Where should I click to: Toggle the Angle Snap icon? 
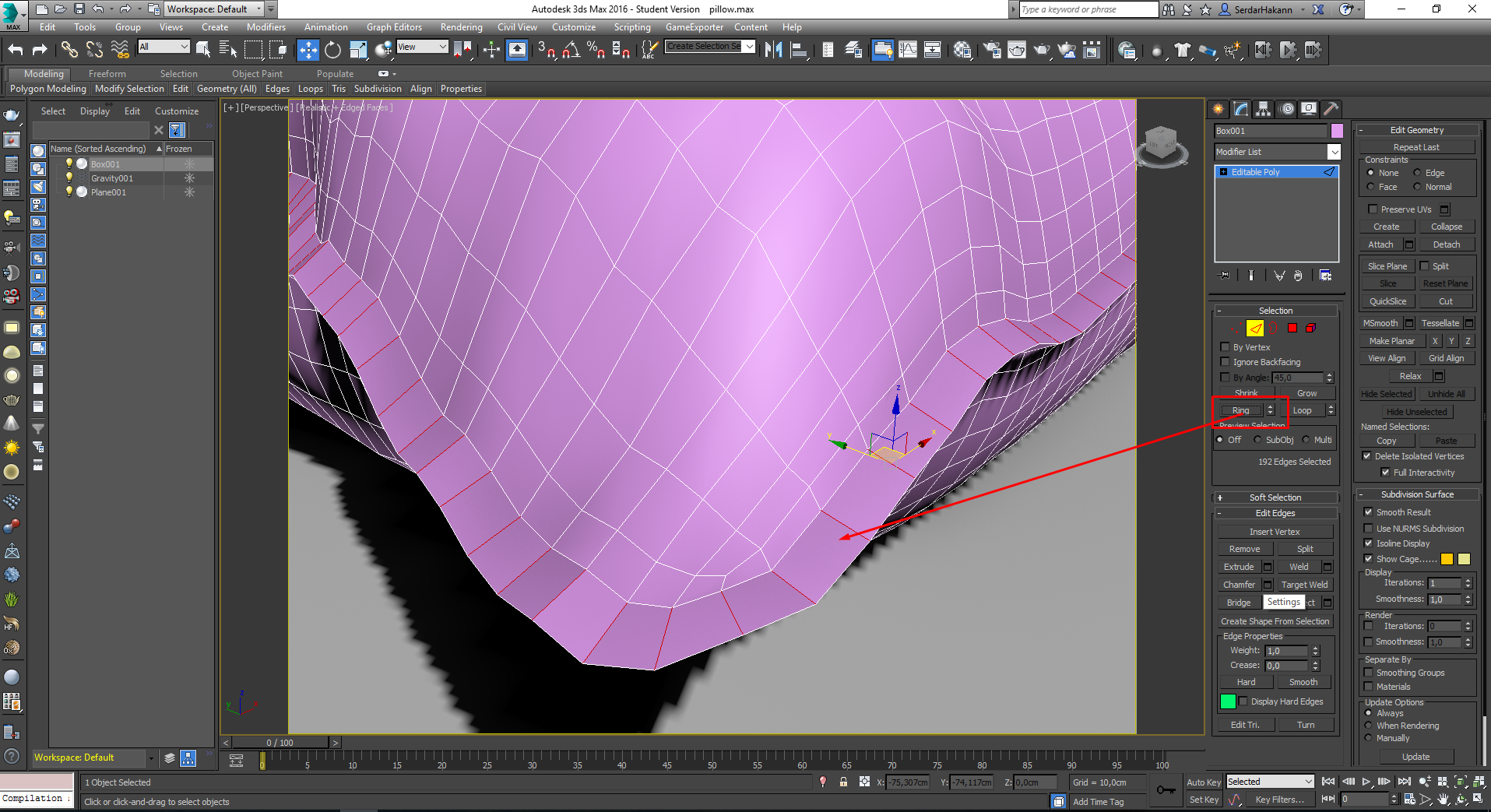[x=571, y=50]
